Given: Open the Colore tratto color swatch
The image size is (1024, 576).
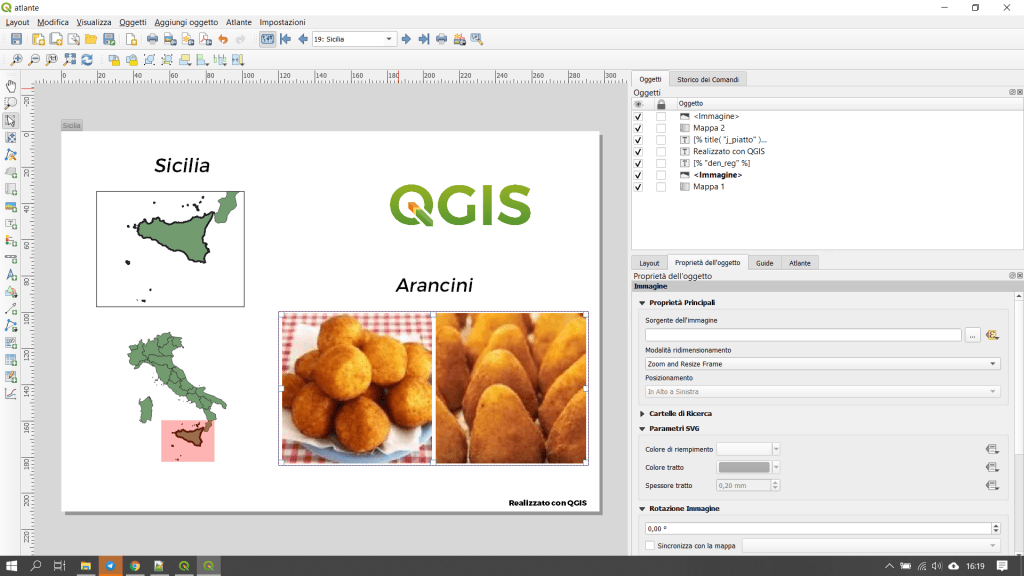Looking at the screenshot, I should pyautogui.click(x=744, y=467).
